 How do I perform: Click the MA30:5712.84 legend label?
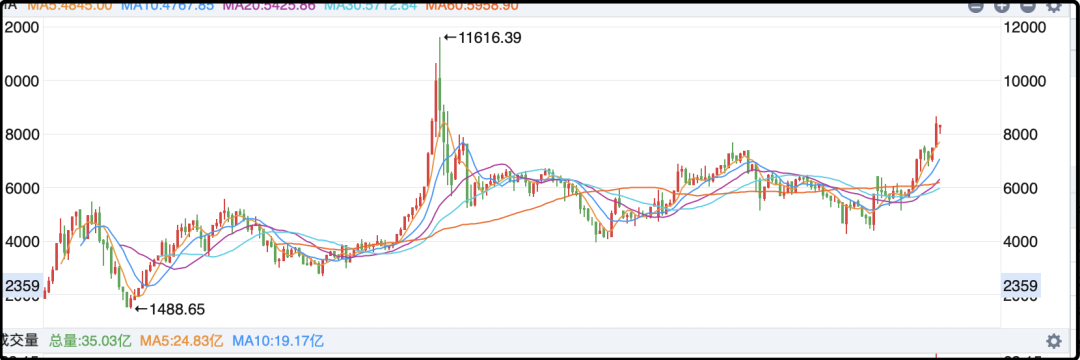pos(371,6)
